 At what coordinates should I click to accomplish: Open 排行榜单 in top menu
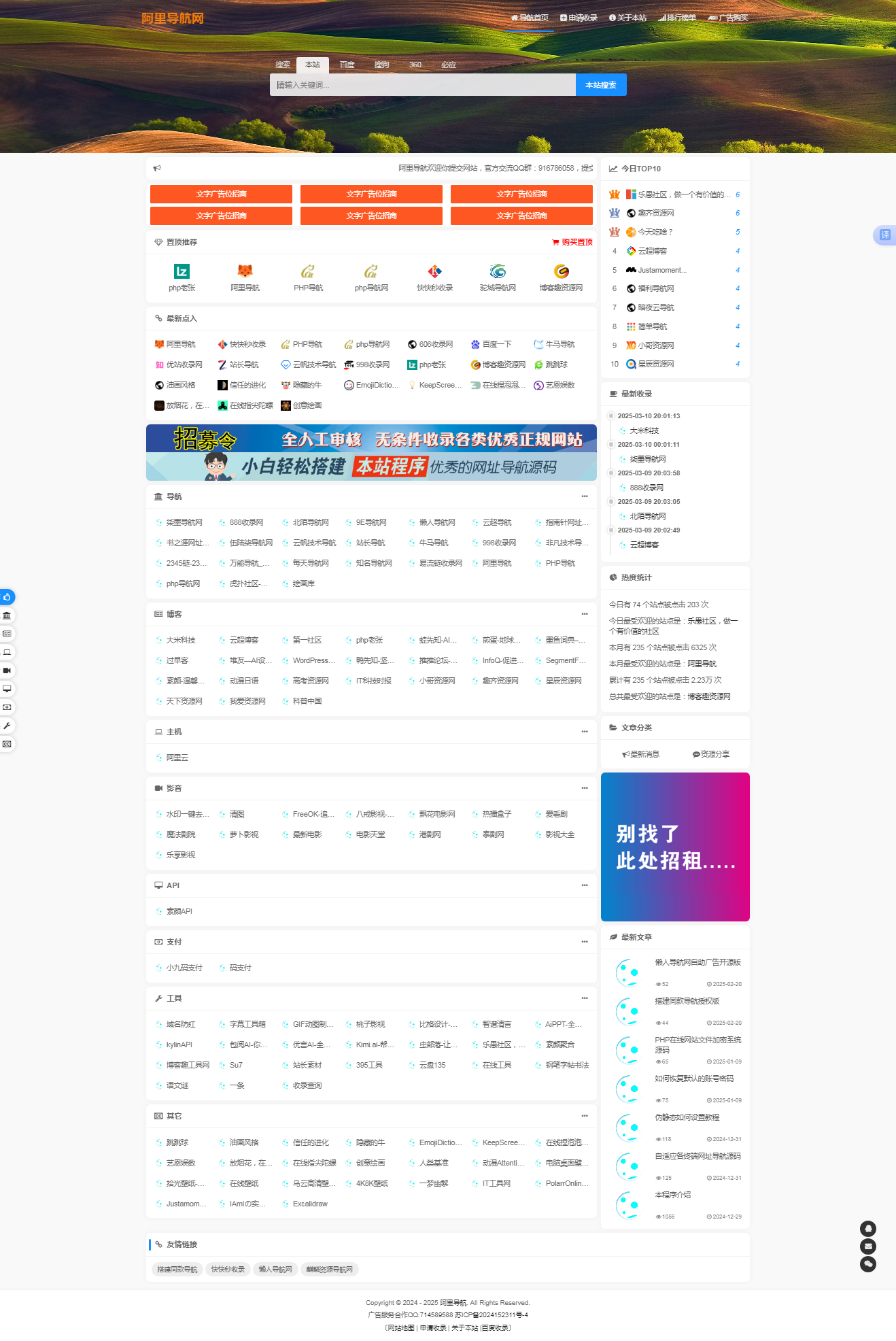677,18
